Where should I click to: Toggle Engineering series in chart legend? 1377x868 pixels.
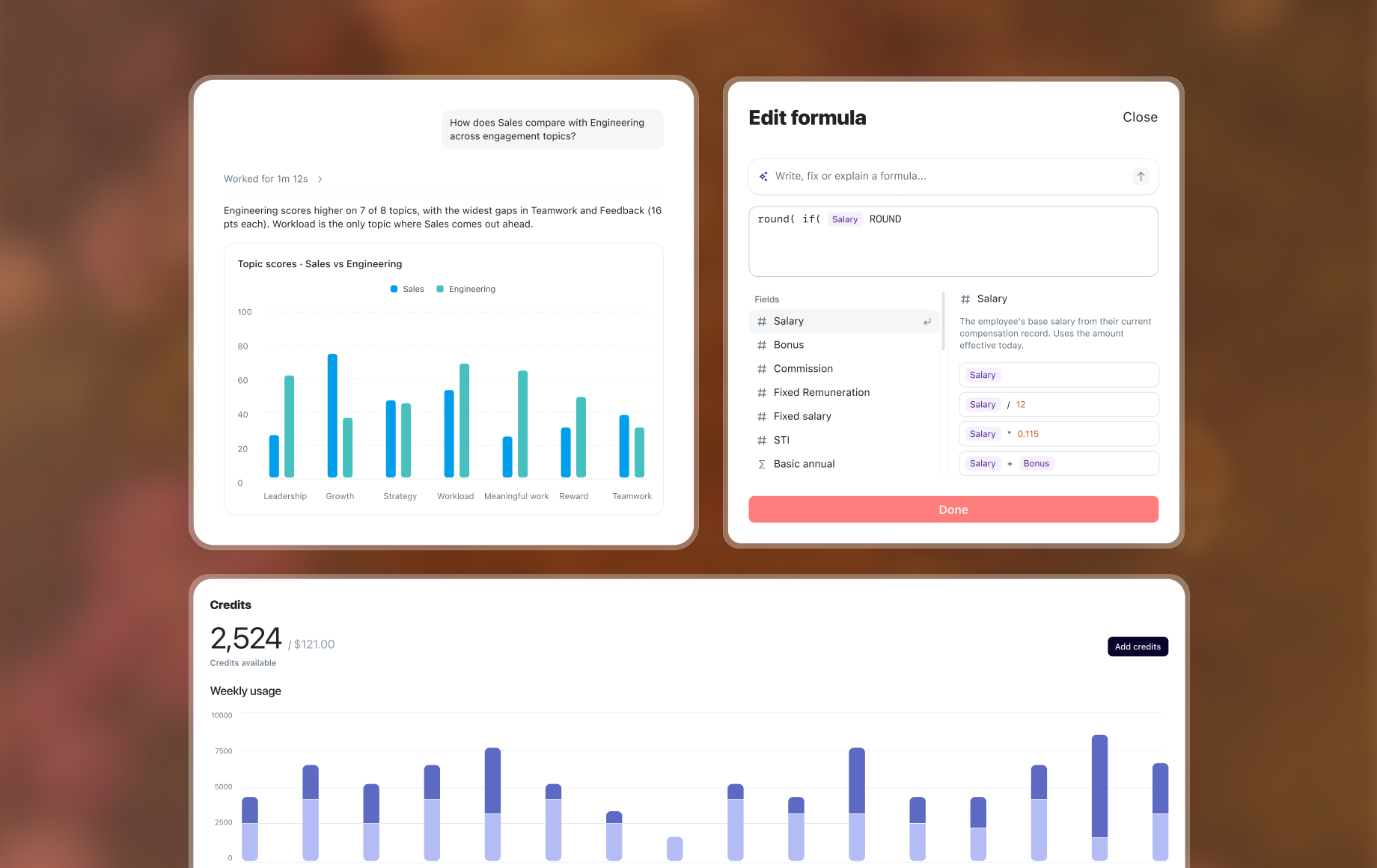point(465,289)
